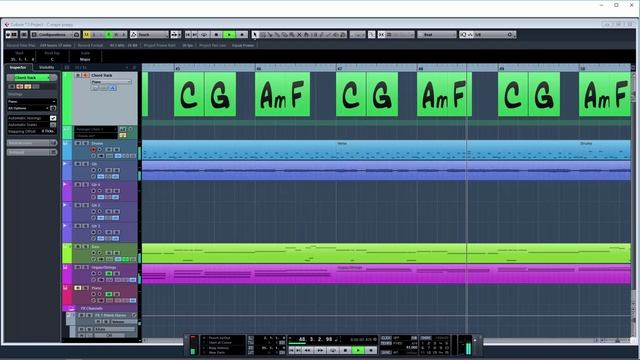Click the Drums track color strip
The height and width of the screenshot is (360, 640).
(67, 150)
